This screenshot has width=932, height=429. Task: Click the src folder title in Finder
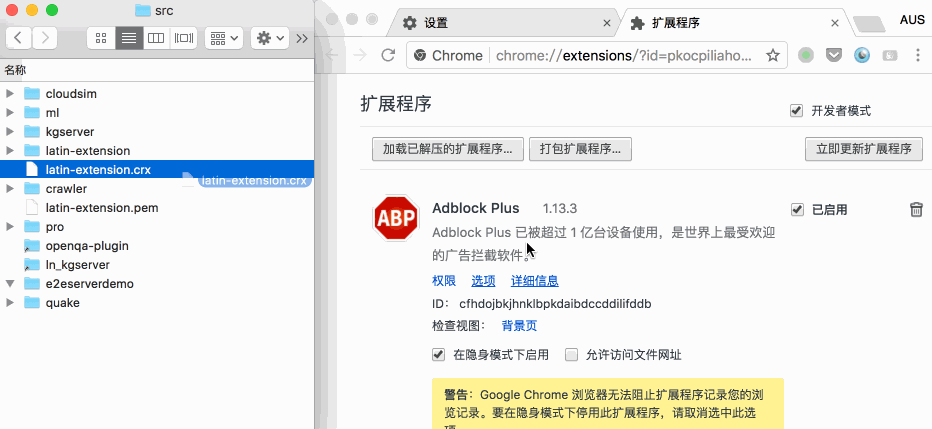(162, 10)
